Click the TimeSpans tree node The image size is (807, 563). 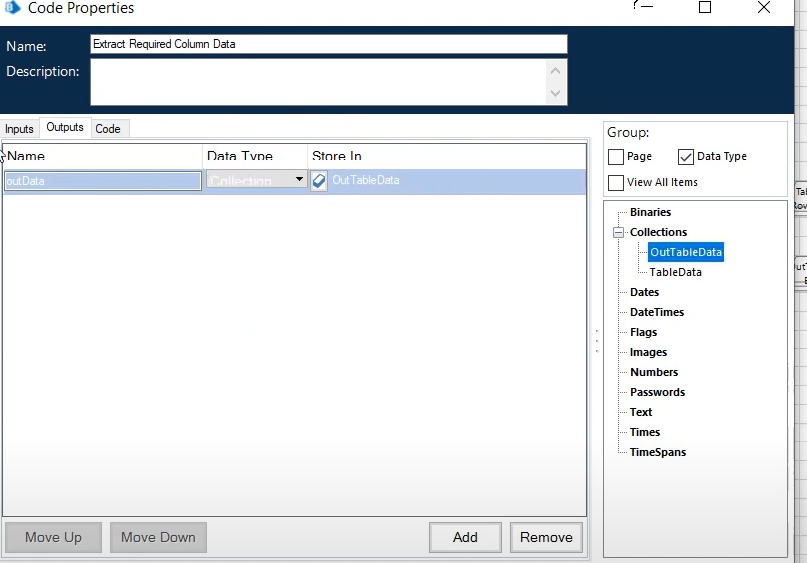[658, 452]
